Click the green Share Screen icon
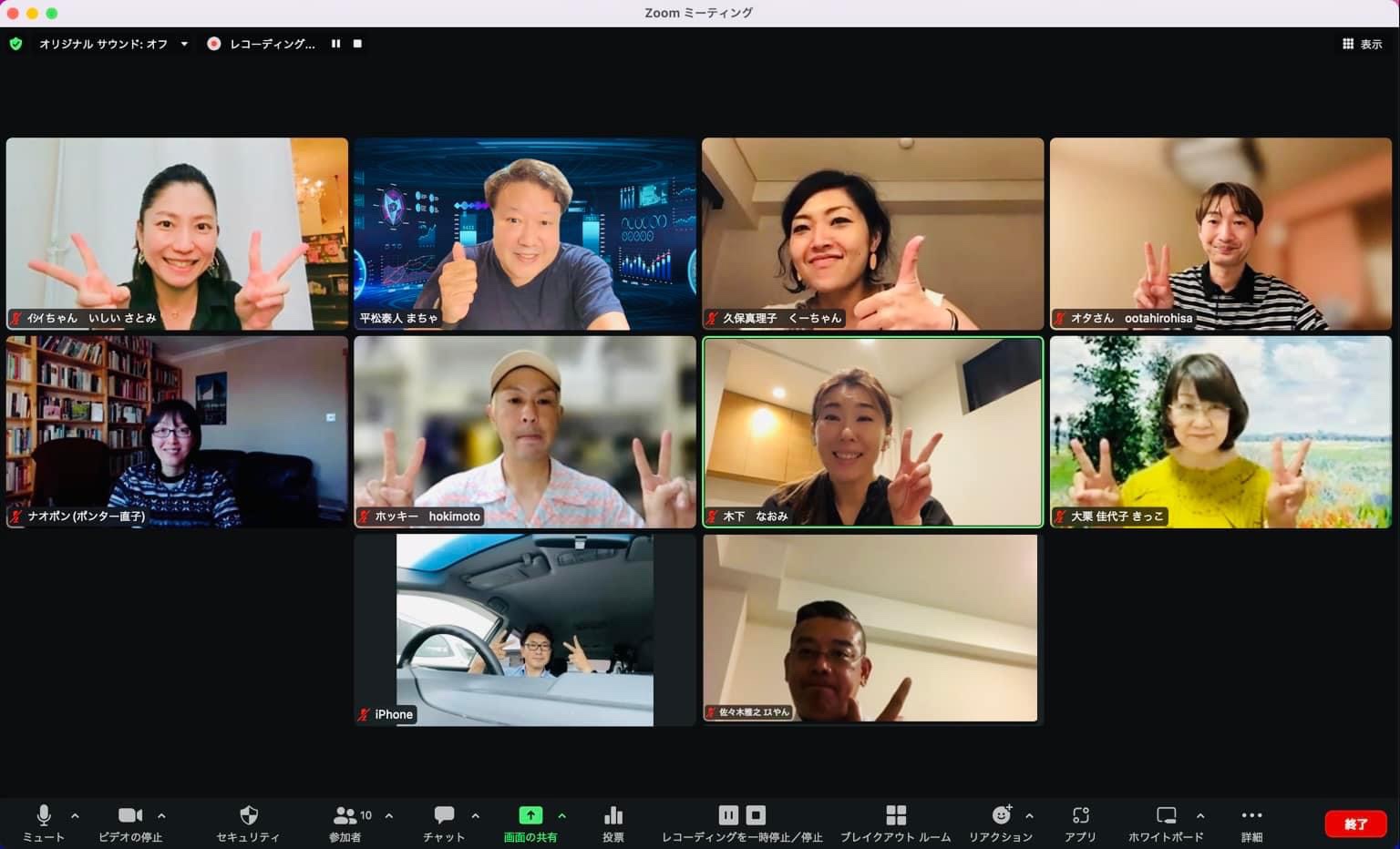The image size is (1400, 849). tap(530, 814)
